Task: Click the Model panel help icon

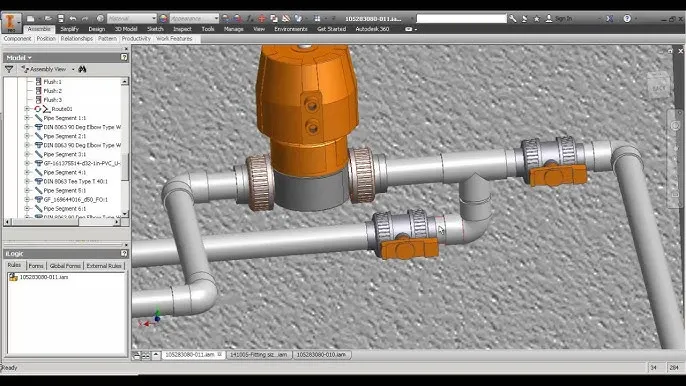Action: [124, 57]
